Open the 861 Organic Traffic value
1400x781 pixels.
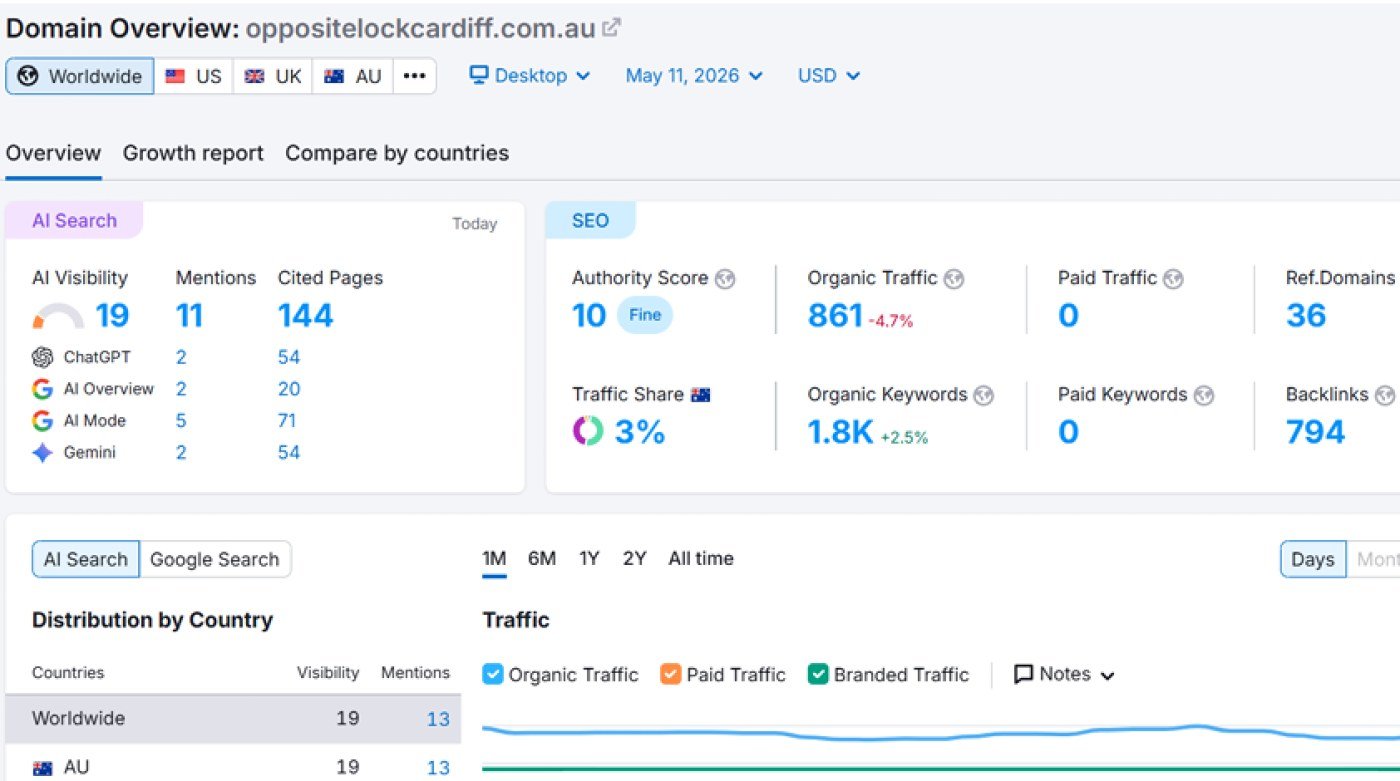[835, 316]
